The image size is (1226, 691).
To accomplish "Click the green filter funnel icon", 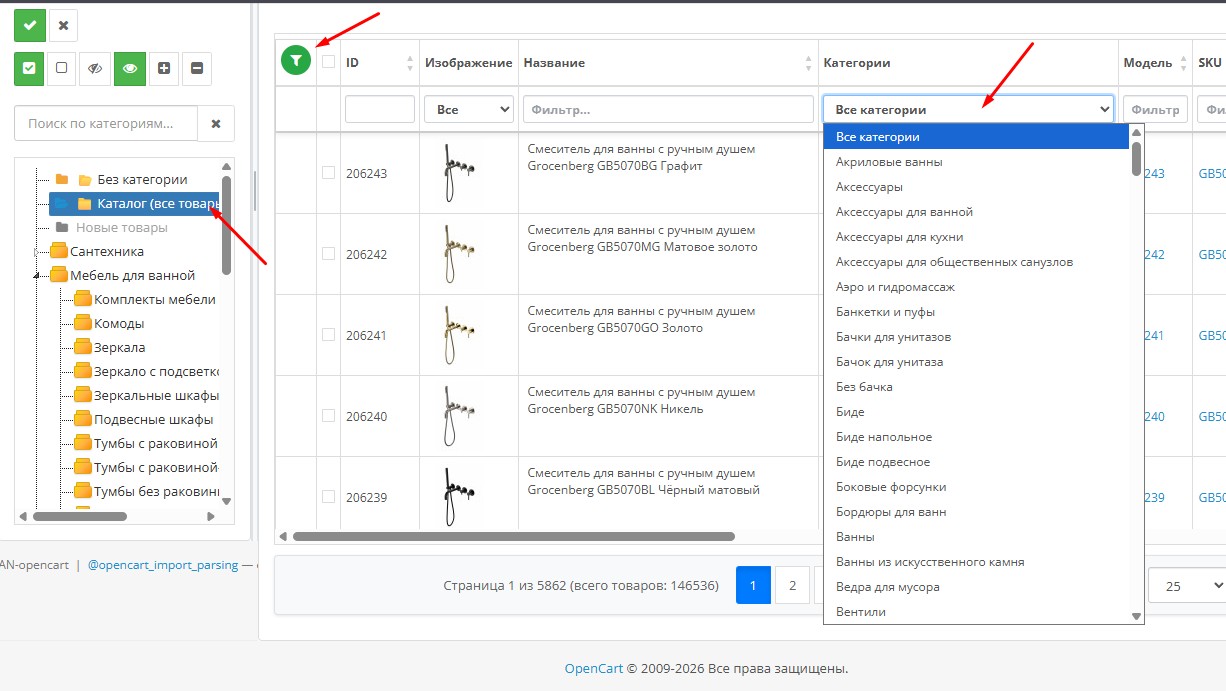I will pos(295,61).
